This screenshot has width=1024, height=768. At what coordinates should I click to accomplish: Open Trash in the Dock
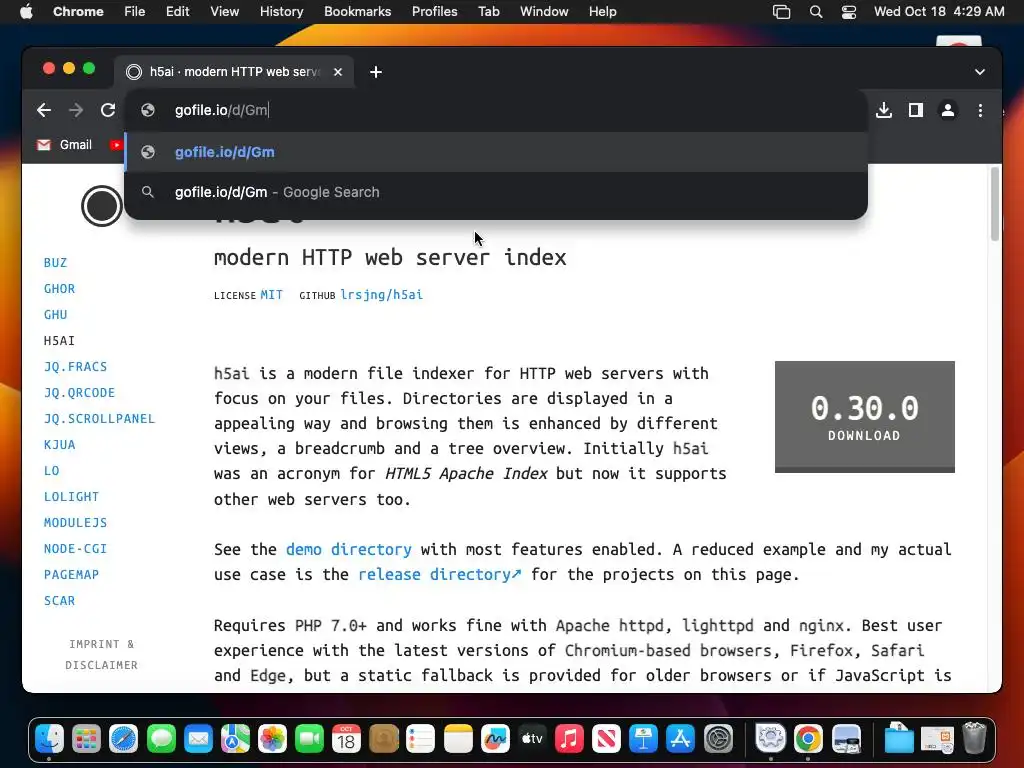(x=974, y=739)
